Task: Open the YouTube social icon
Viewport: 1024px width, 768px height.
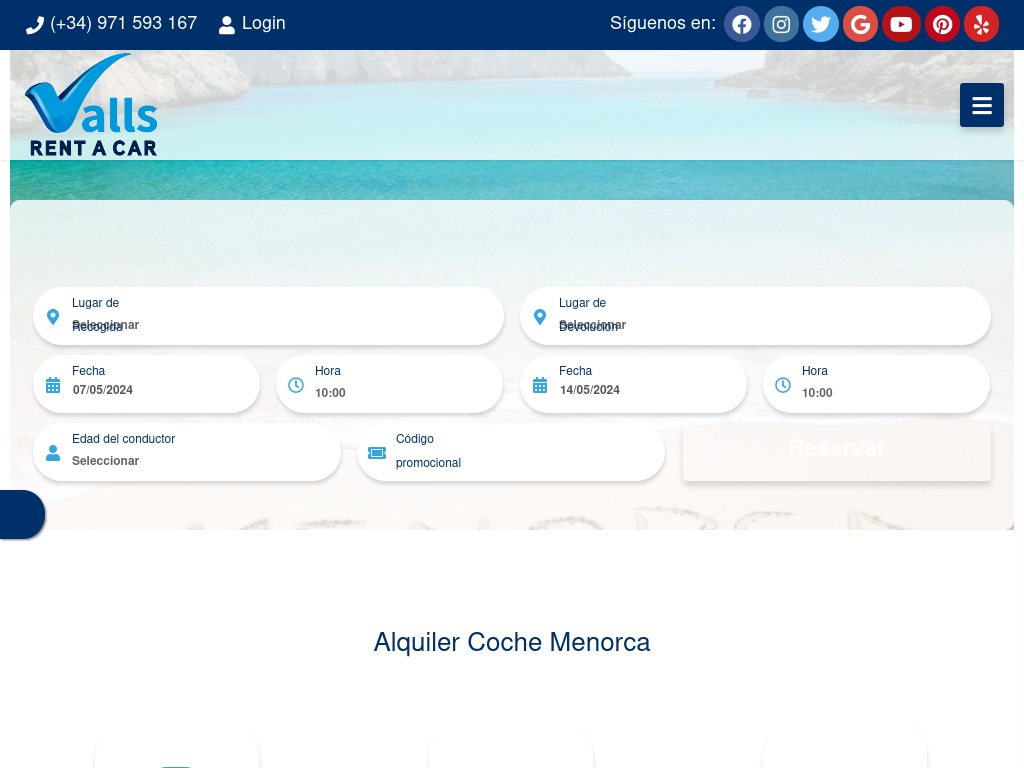Action: tap(901, 25)
